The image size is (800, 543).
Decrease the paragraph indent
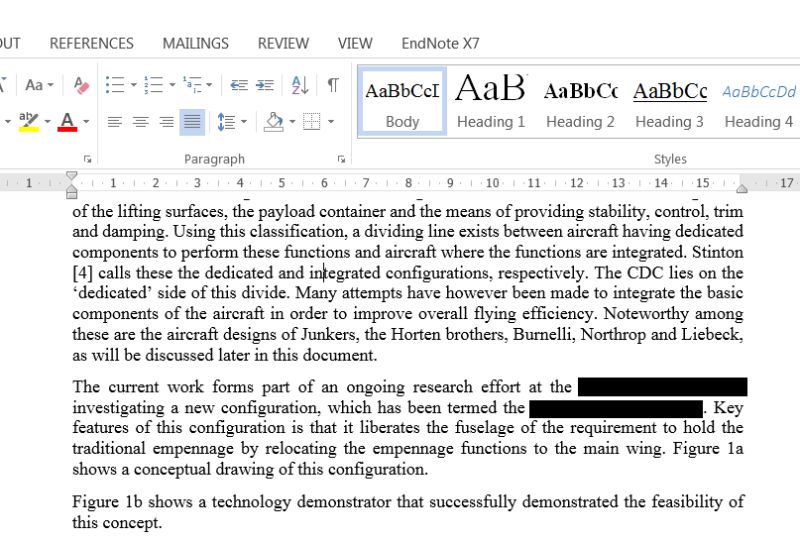pos(239,85)
